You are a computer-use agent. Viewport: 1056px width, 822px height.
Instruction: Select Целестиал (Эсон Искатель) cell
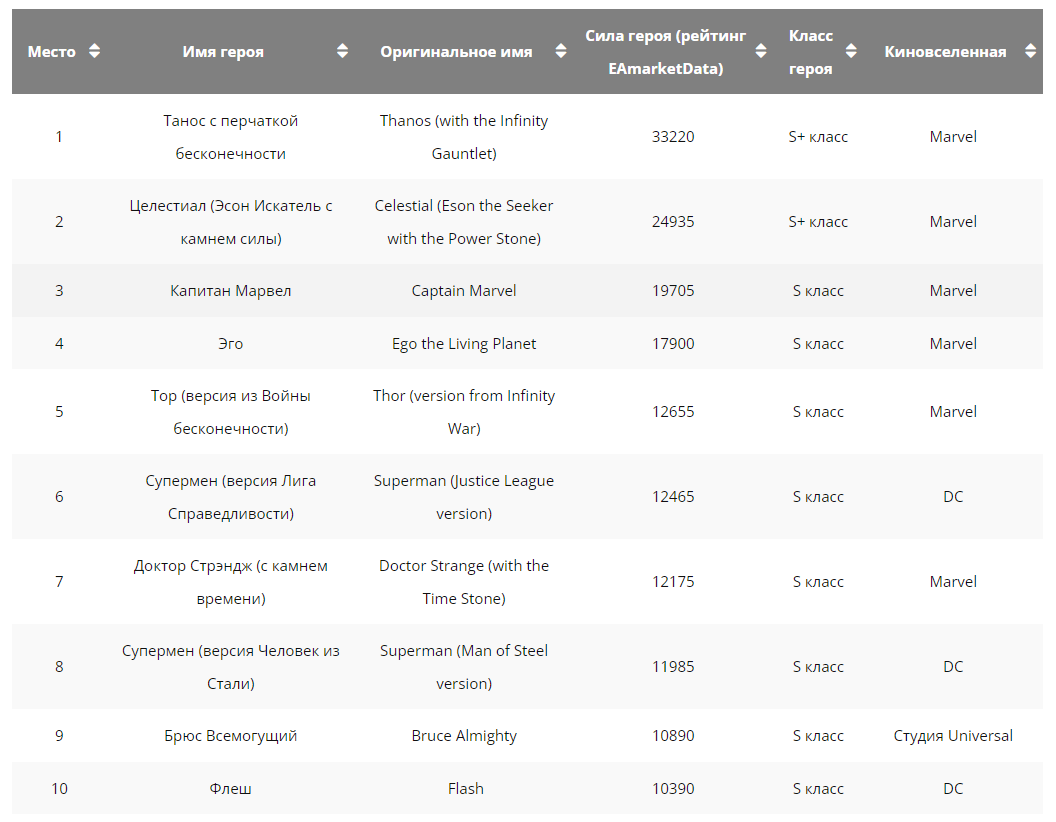230,221
